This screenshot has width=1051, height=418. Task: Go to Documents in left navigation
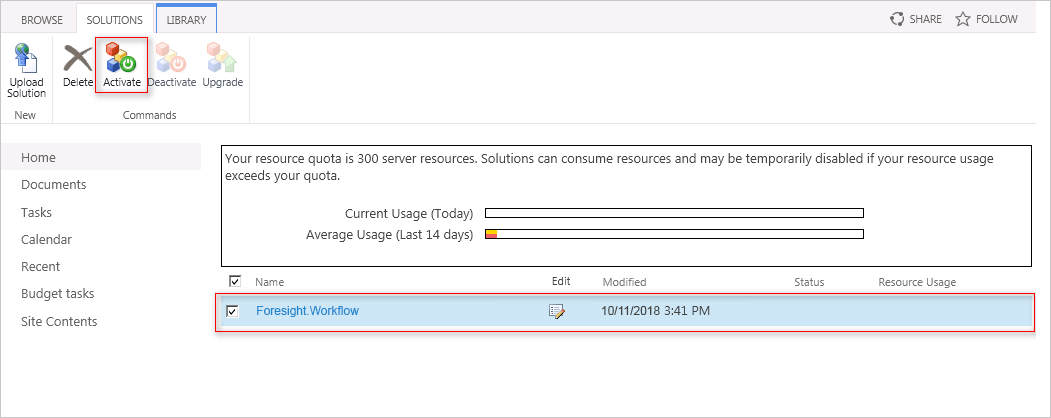pyautogui.click(x=53, y=185)
